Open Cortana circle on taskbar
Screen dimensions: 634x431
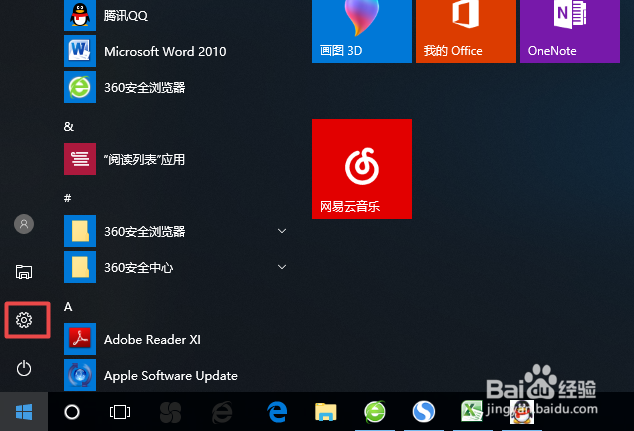point(72,412)
